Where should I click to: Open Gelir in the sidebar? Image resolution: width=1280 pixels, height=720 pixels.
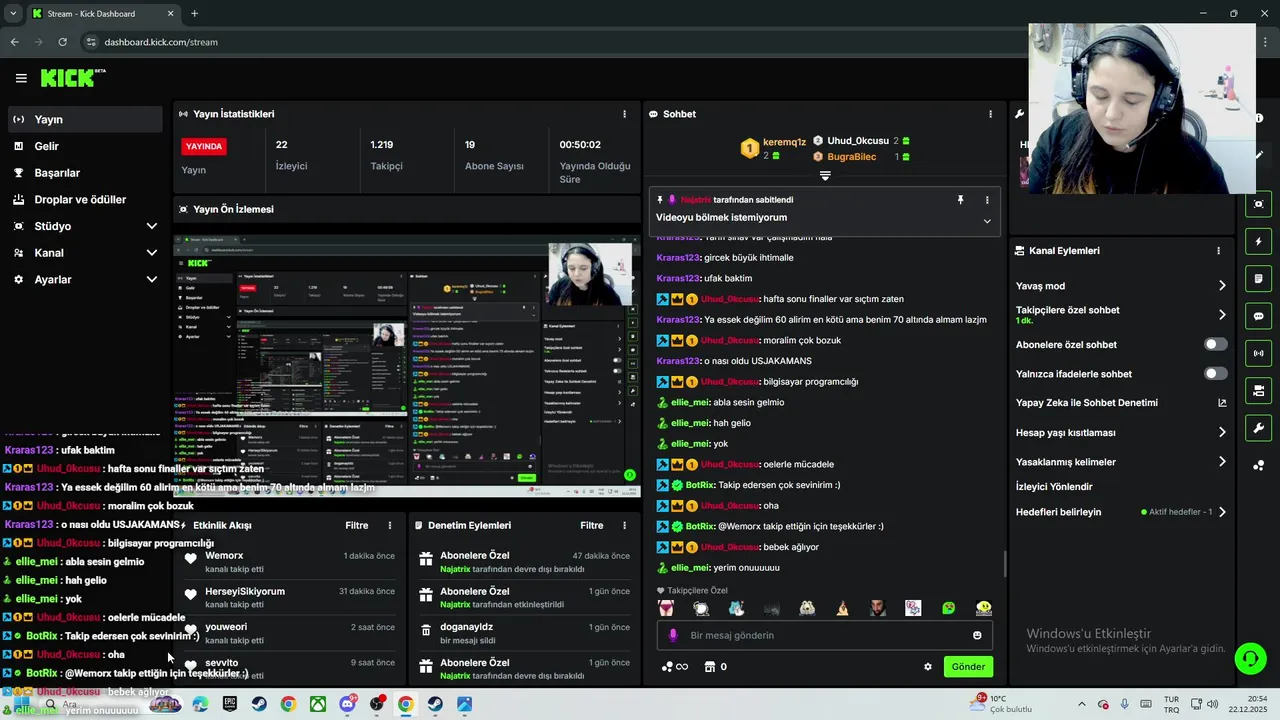click(84, 146)
